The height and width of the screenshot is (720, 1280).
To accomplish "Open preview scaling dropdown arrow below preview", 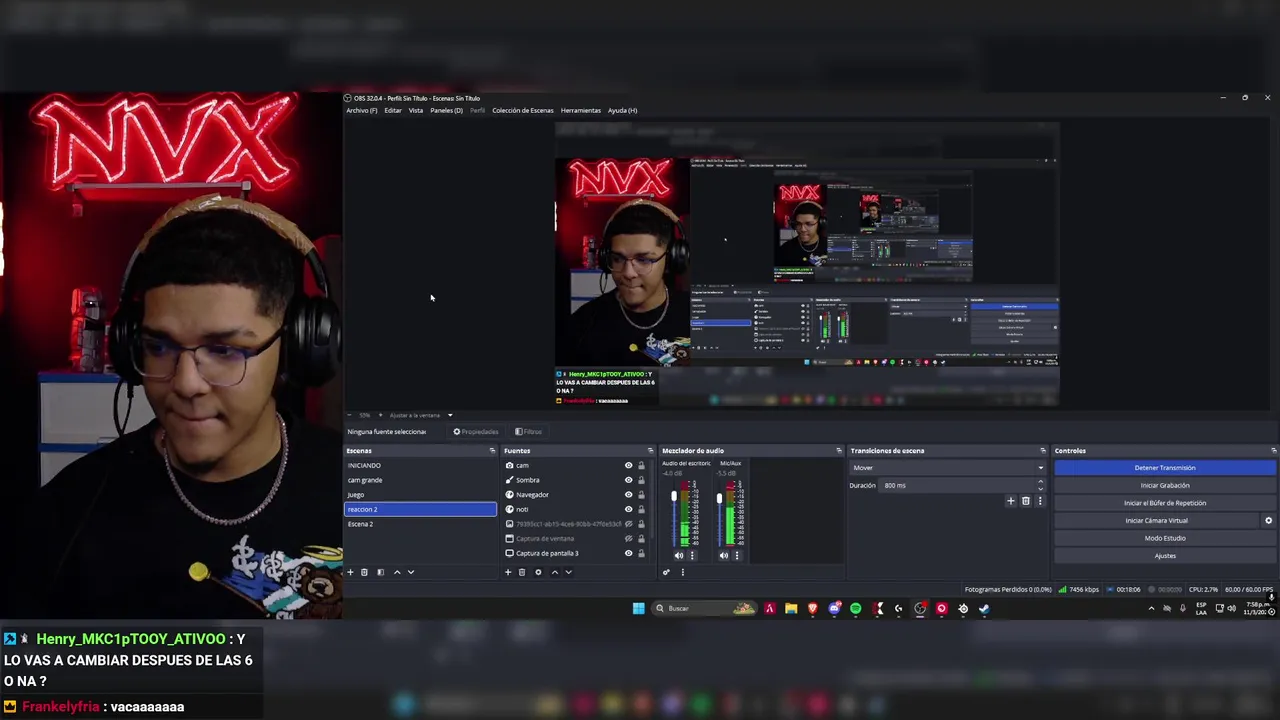I will 450,415.
